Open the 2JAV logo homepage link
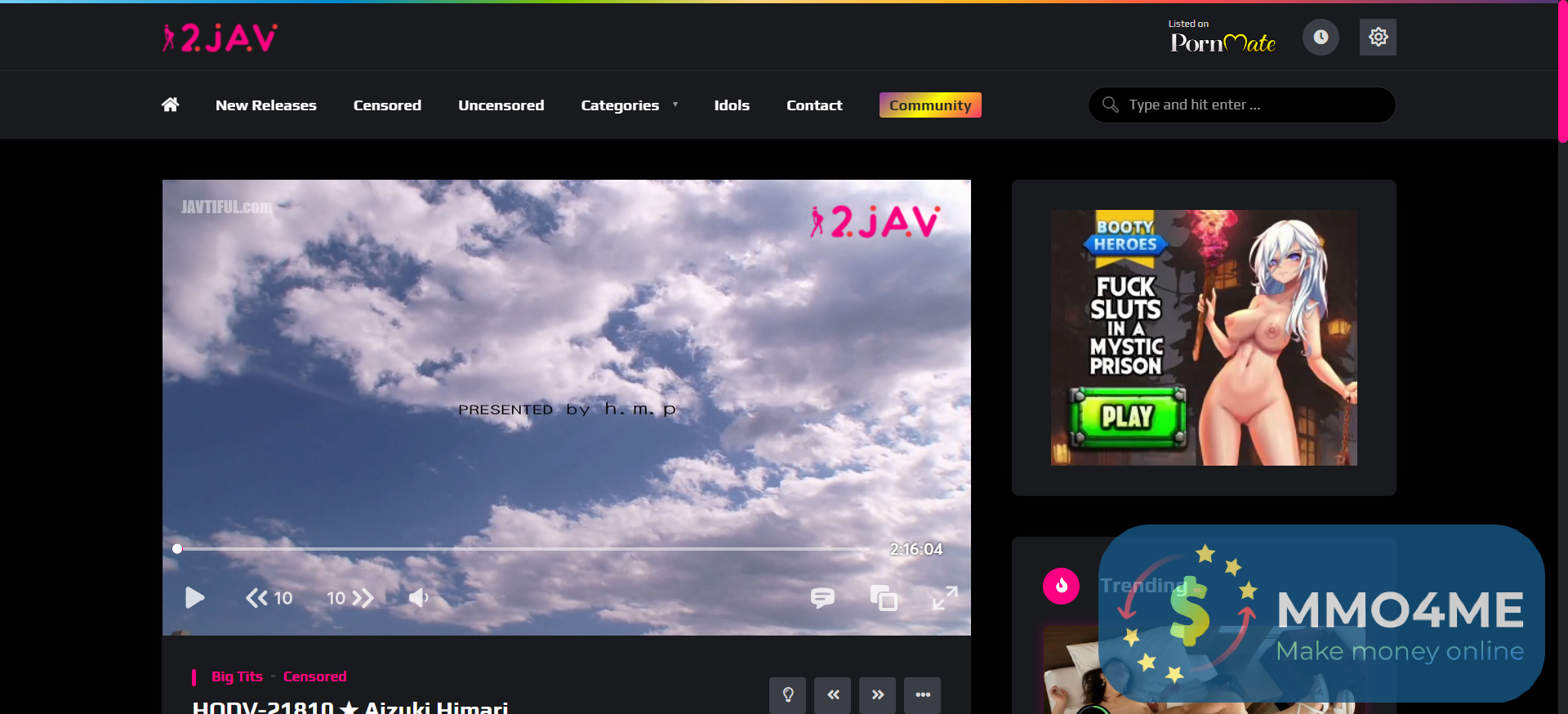 pyautogui.click(x=220, y=38)
